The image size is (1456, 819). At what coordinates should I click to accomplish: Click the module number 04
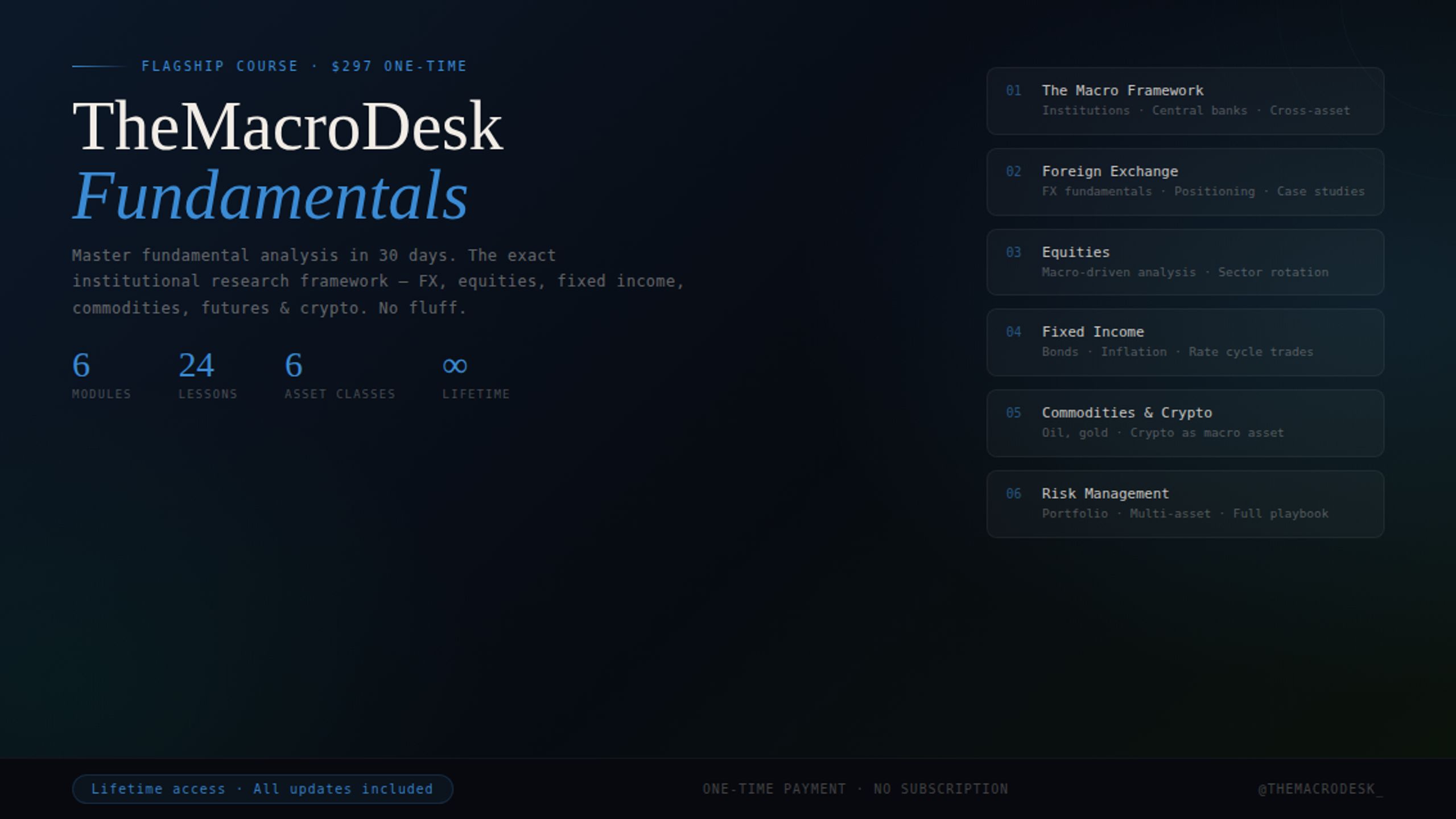pos(1013,332)
